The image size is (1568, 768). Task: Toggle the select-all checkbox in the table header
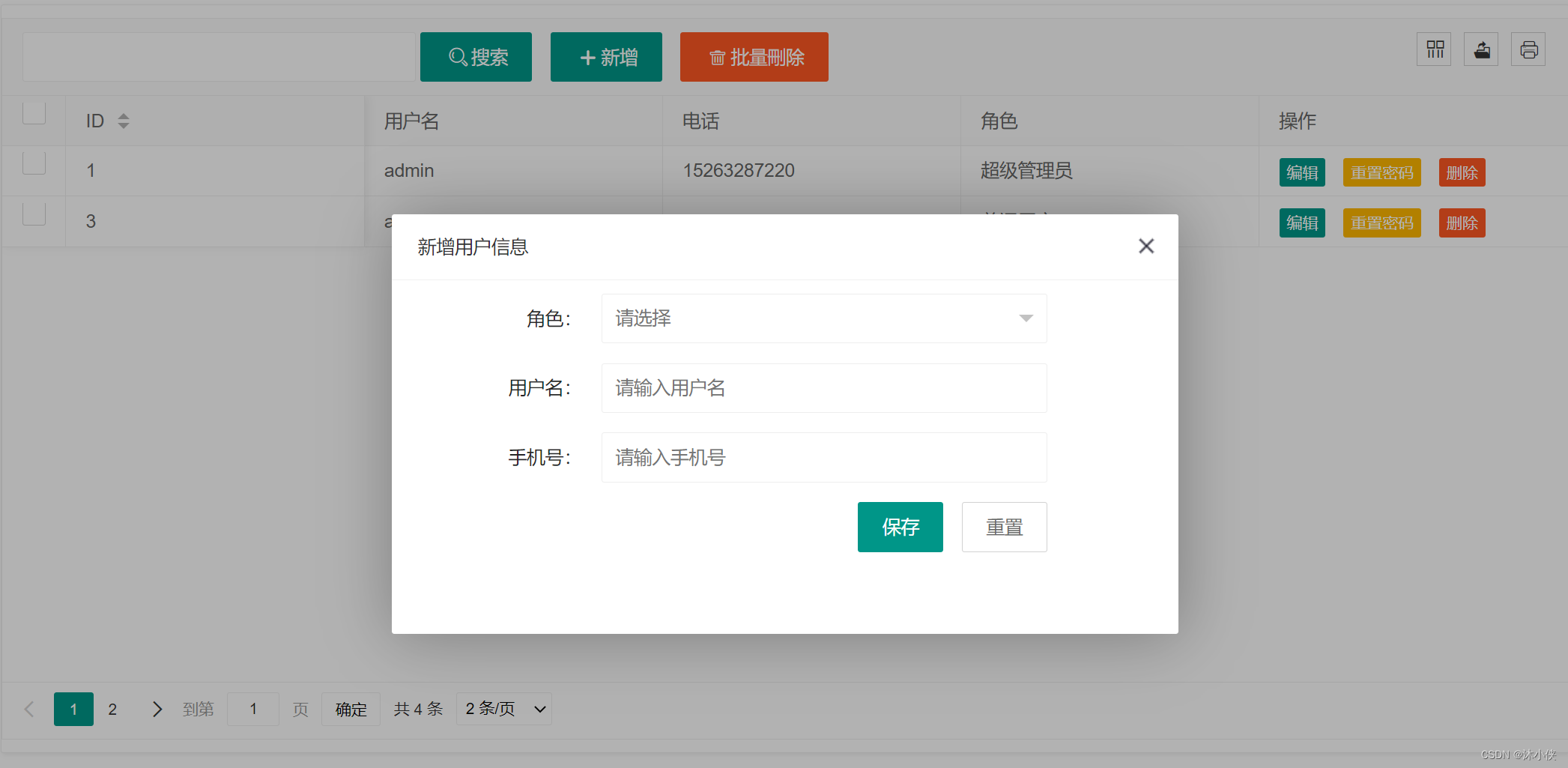point(34,113)
